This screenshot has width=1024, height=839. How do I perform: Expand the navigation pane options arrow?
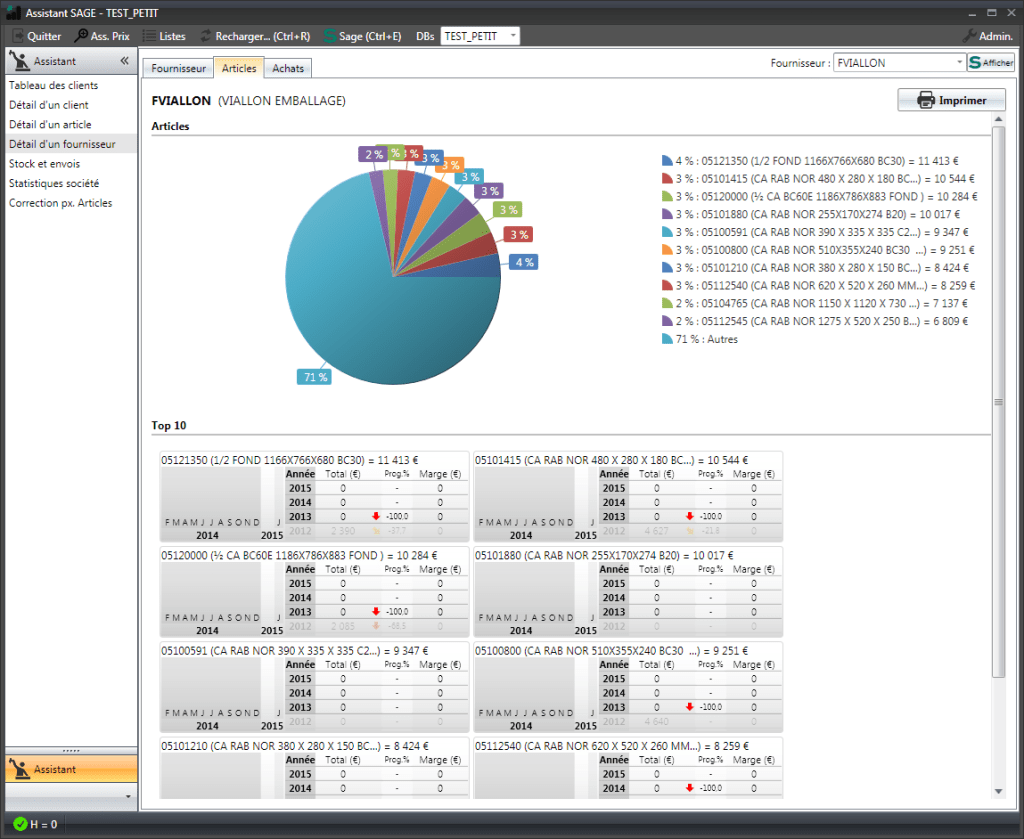(127, 796)
